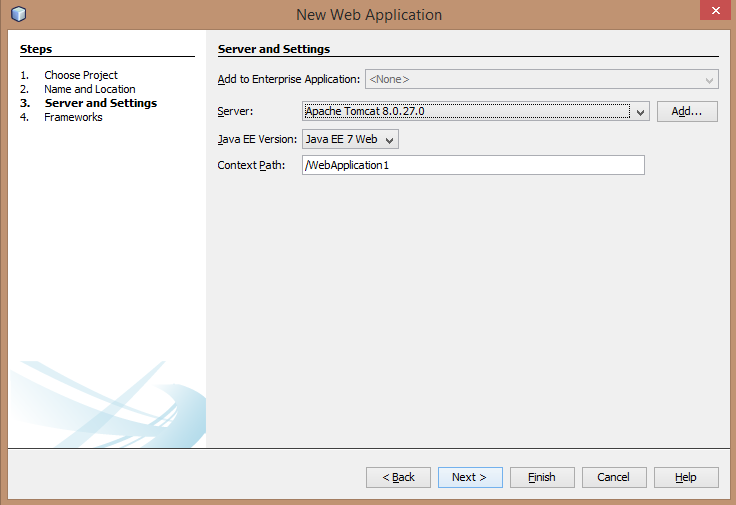Click the bold Server and Settings step
This screenshot has width=736, height=505.
[x=101, y=103]
